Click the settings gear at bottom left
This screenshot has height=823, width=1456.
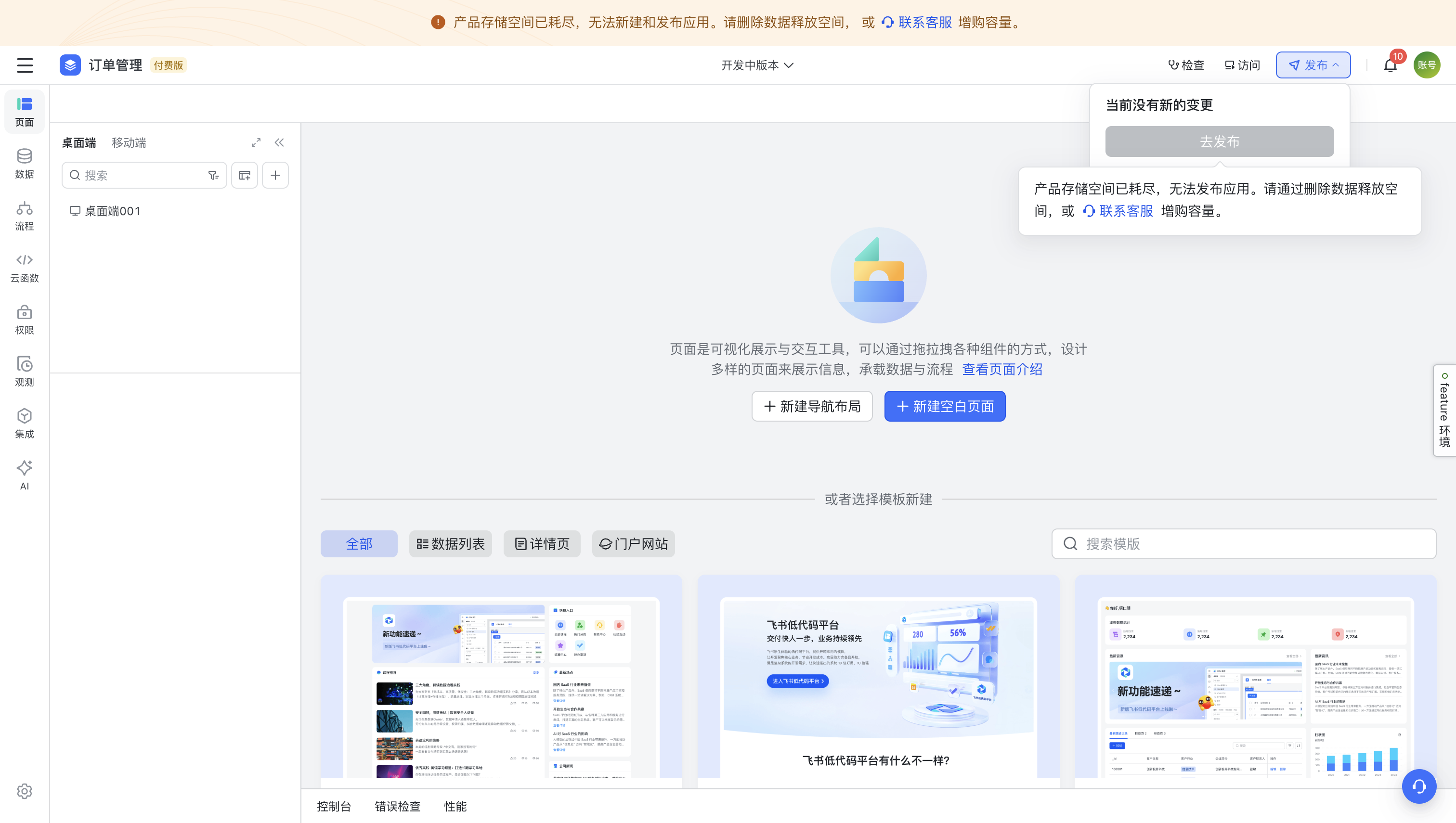coord(24,791)
